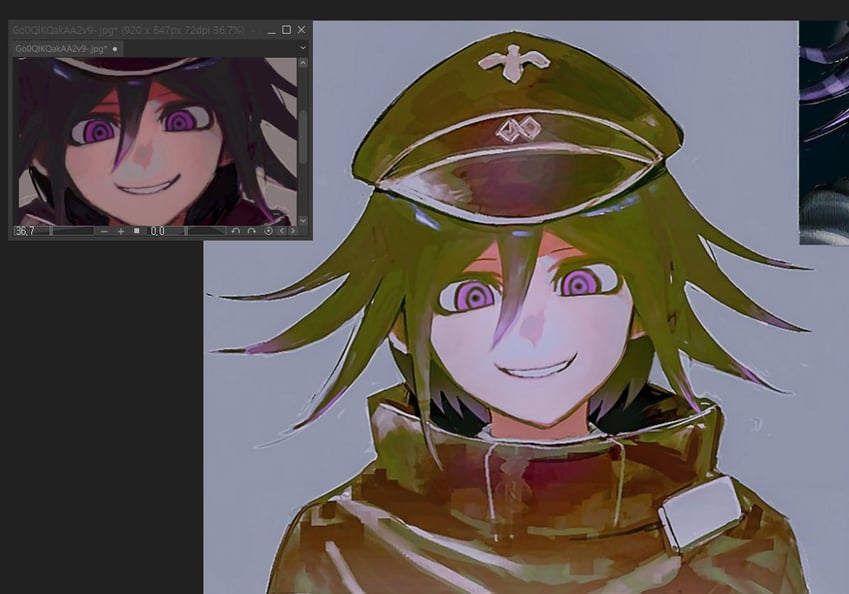Click the reset rotation circular icon
This screenshot has width=849, height=594.
268,231
